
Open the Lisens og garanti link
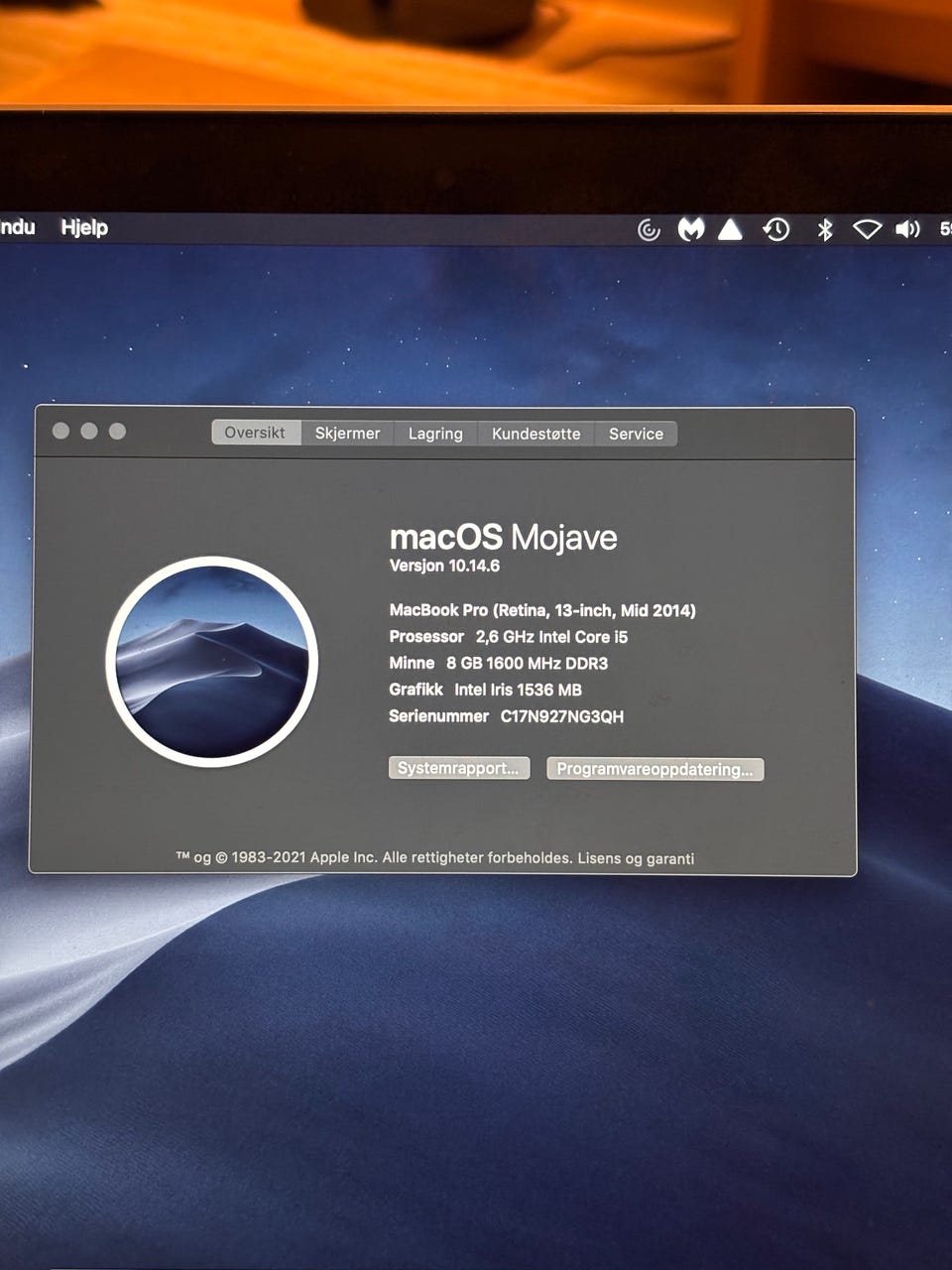click(x=636, y=858)
